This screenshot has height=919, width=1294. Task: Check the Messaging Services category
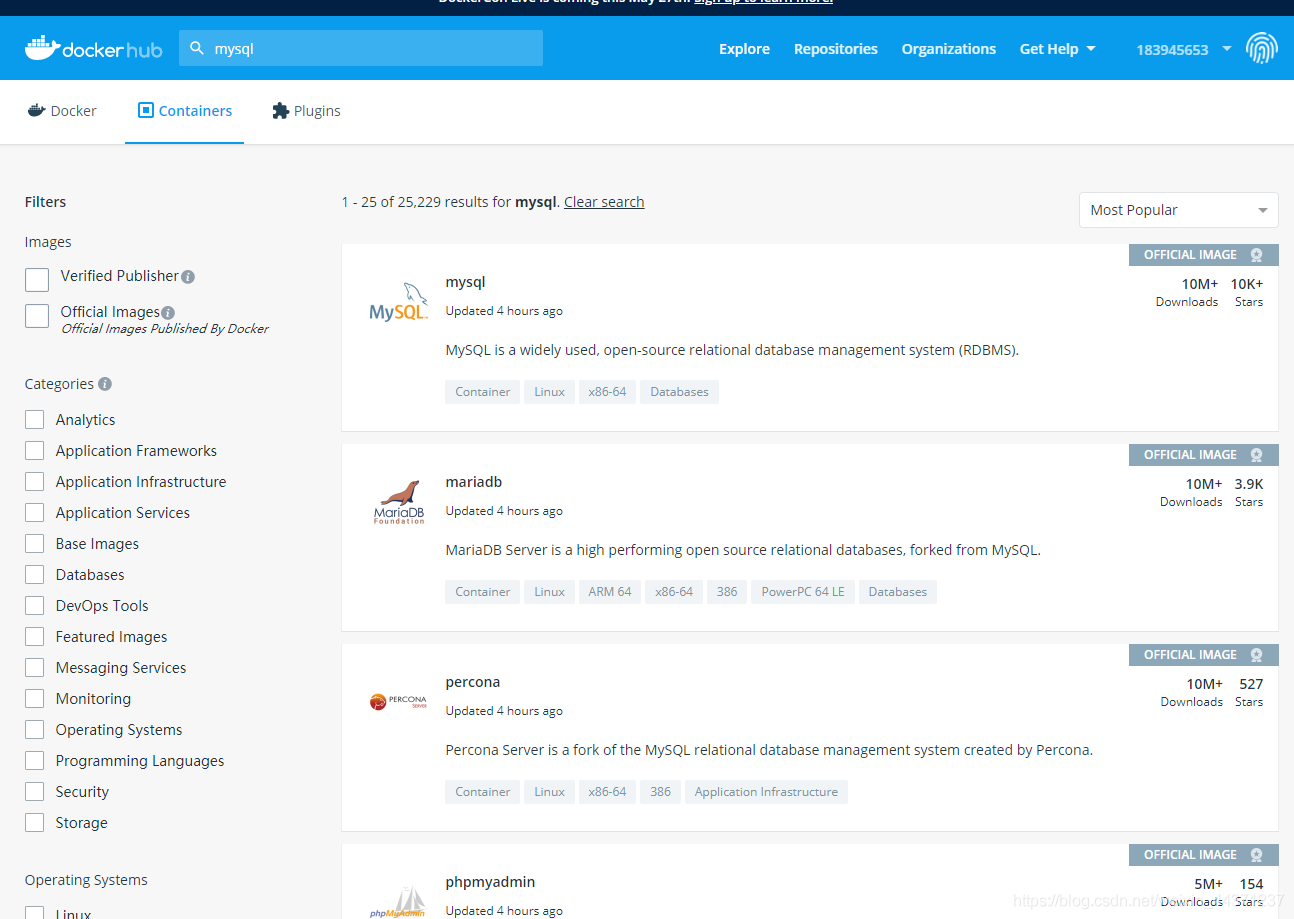35,667
